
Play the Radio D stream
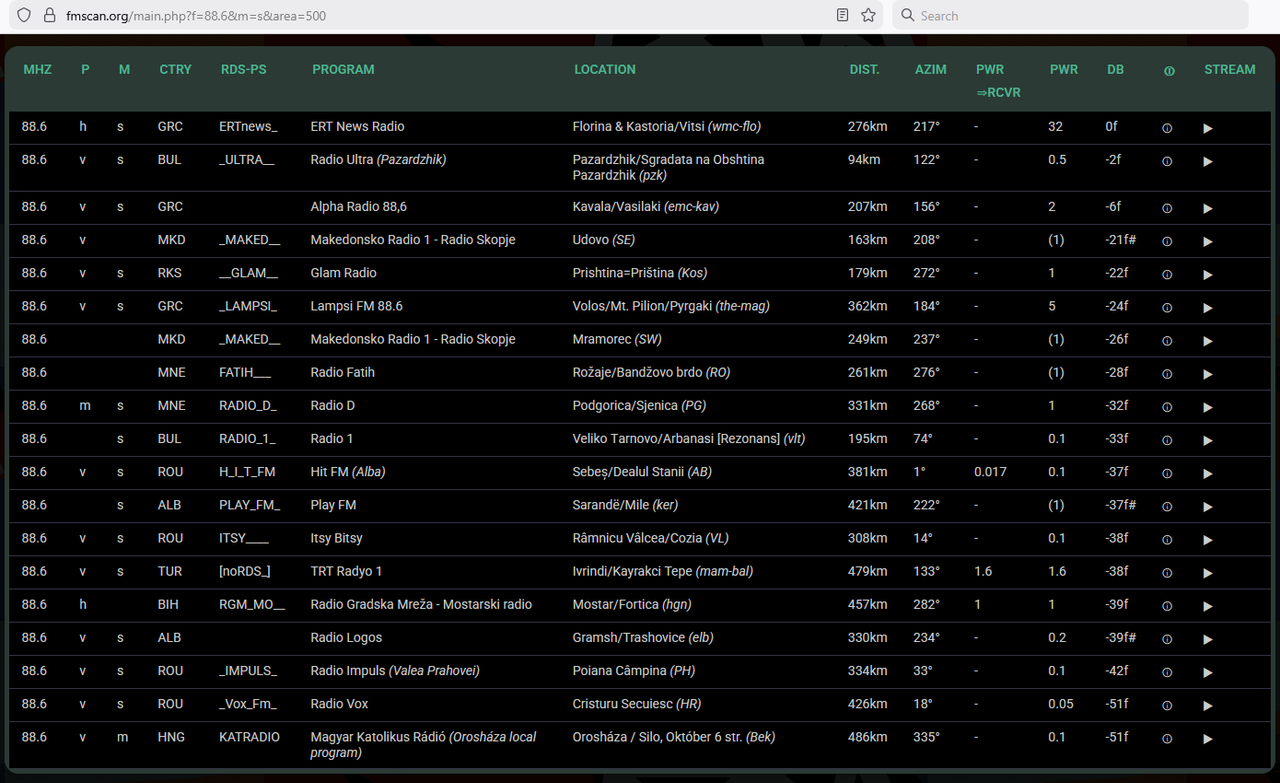coord(1208,408)
